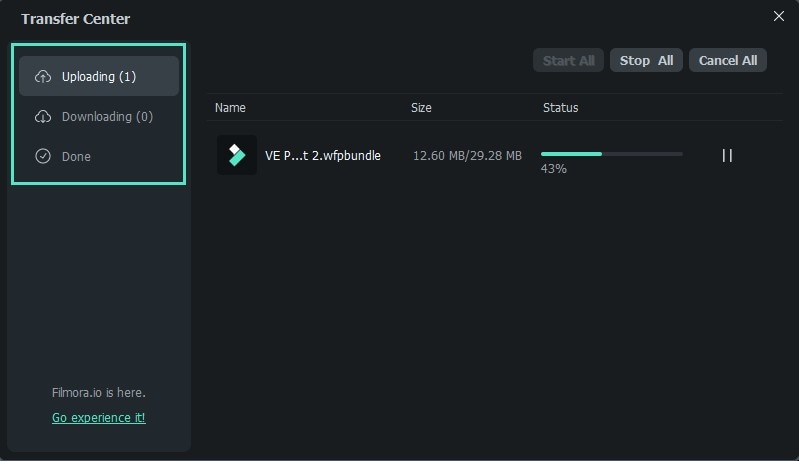Open the Done tab label
This screenshot has width=799, height=461.
tap(76, 156)
